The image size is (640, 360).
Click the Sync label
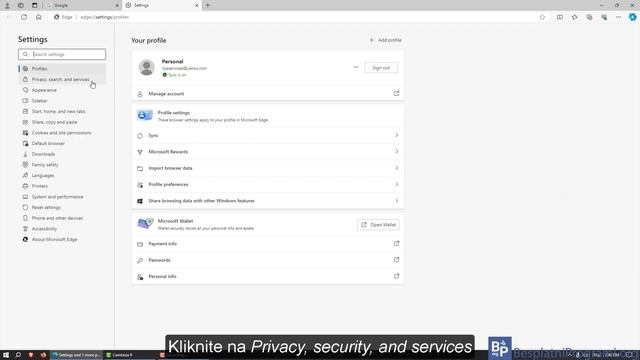pyautogui.click(x=153, y=136)
